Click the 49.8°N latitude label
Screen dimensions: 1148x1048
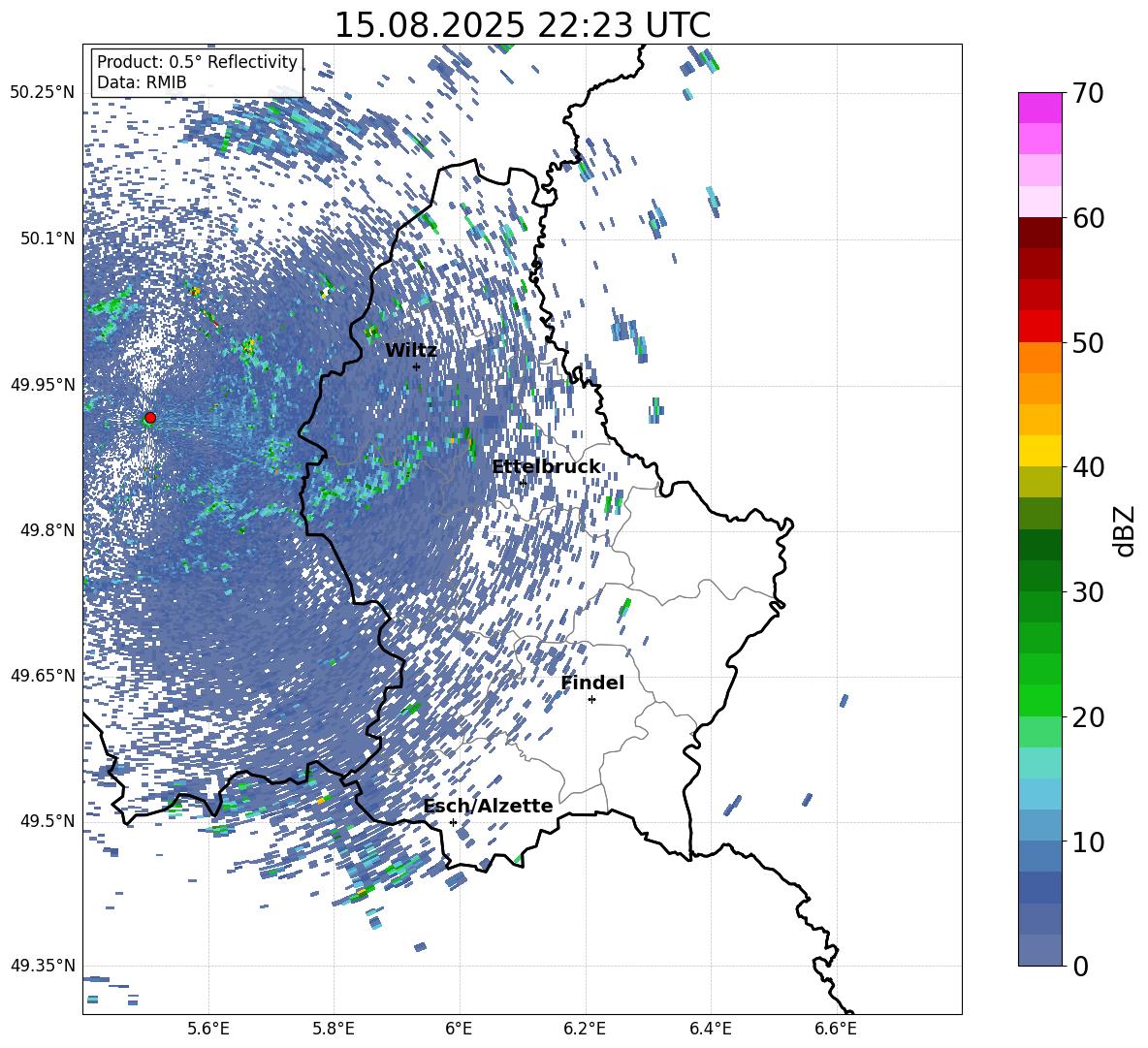[47, 530]
